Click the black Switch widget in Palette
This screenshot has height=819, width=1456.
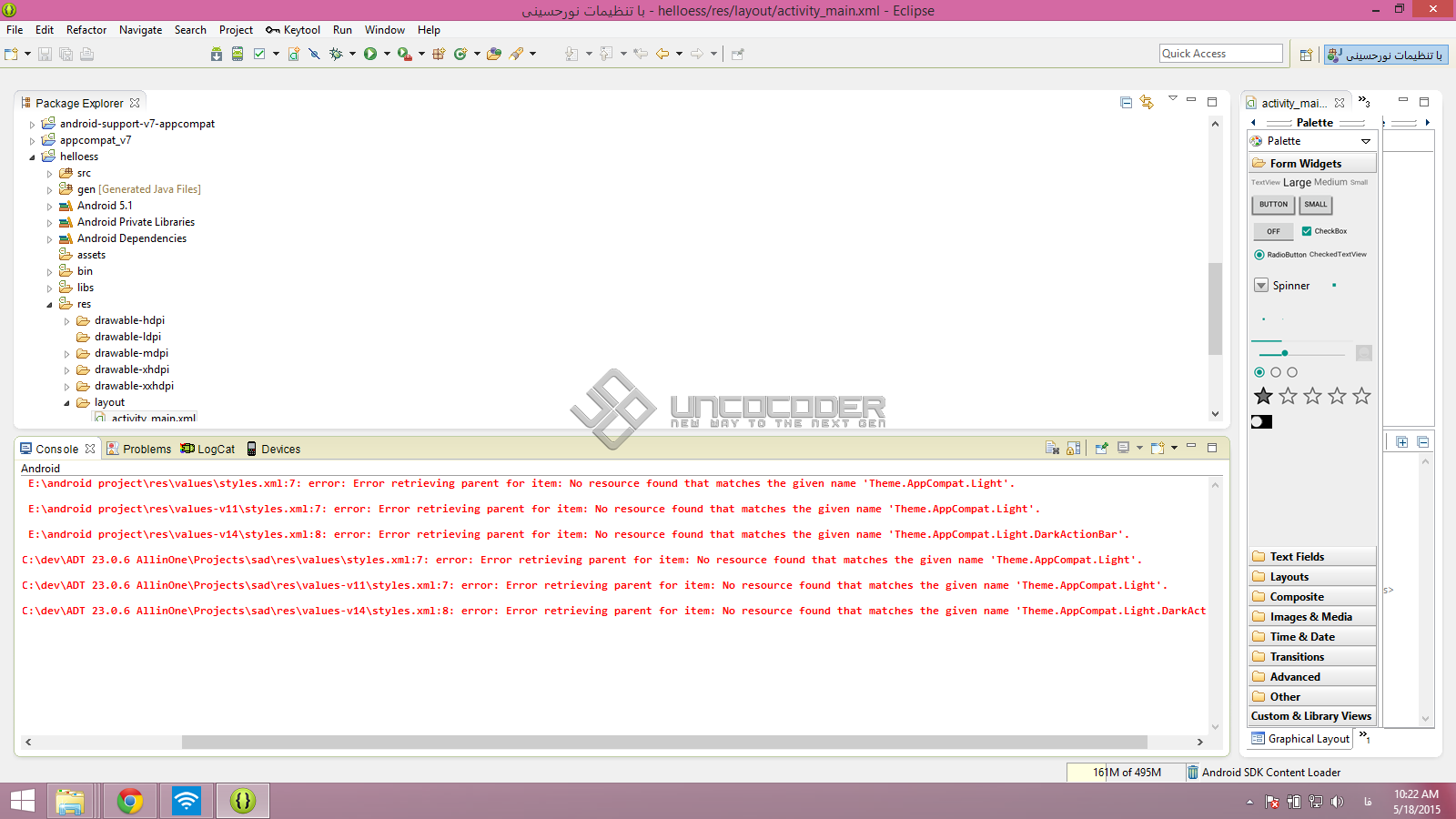pos(1261,421)
